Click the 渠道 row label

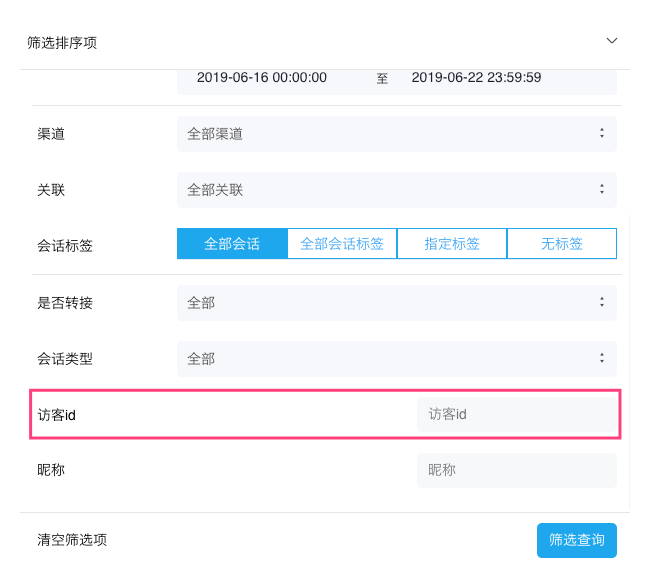point(51,134)
